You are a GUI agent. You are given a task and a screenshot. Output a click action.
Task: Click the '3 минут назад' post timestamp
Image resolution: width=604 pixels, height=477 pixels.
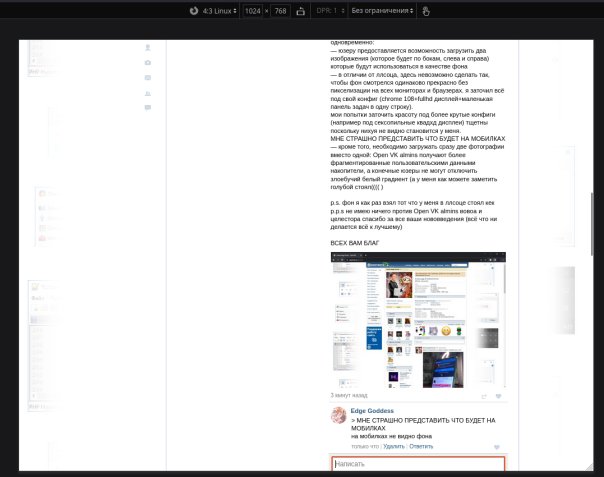click(x=349, y=395)
